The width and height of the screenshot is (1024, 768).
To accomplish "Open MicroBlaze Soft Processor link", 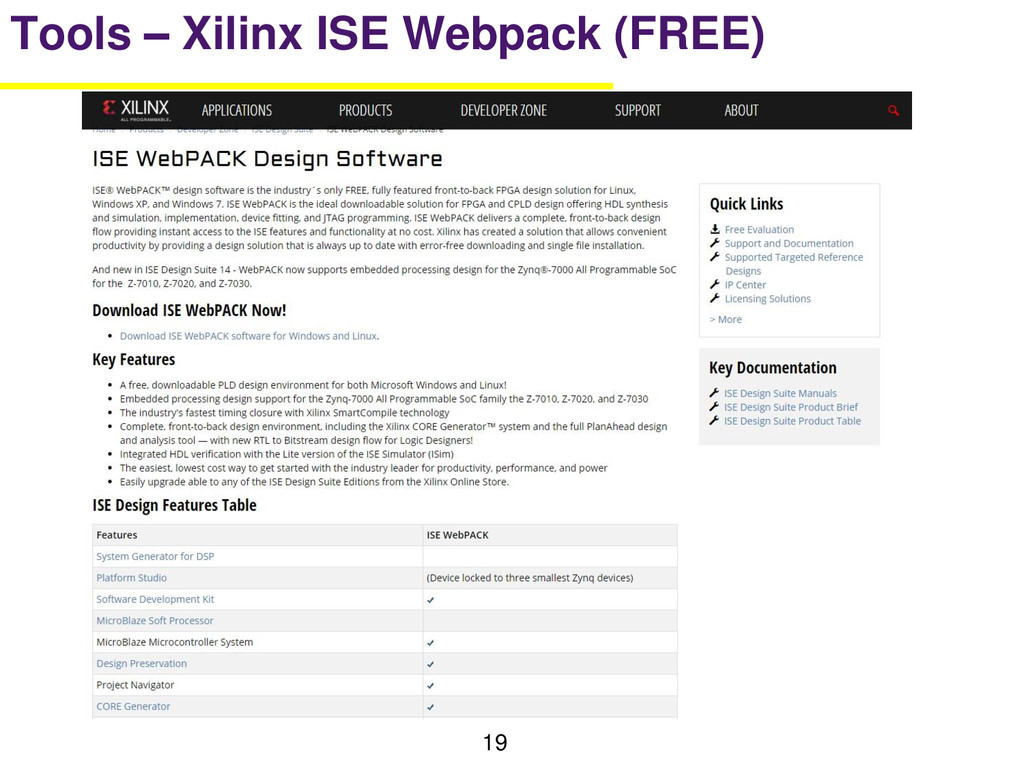I will 155,621.
